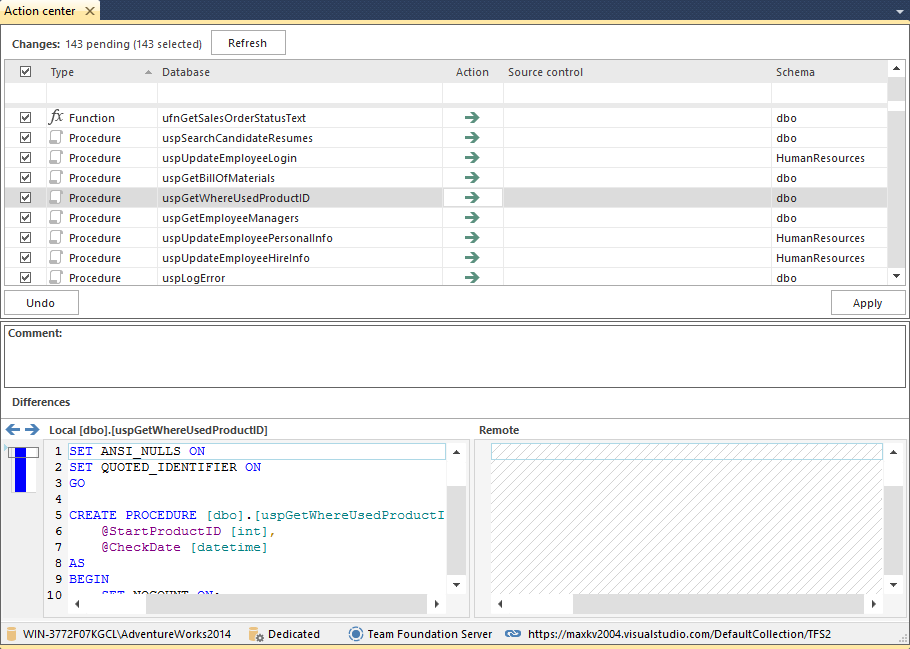Click the function icon for ufnGetSalesOrderStatusText
The image size is (910, 649).
click(56, 118)
